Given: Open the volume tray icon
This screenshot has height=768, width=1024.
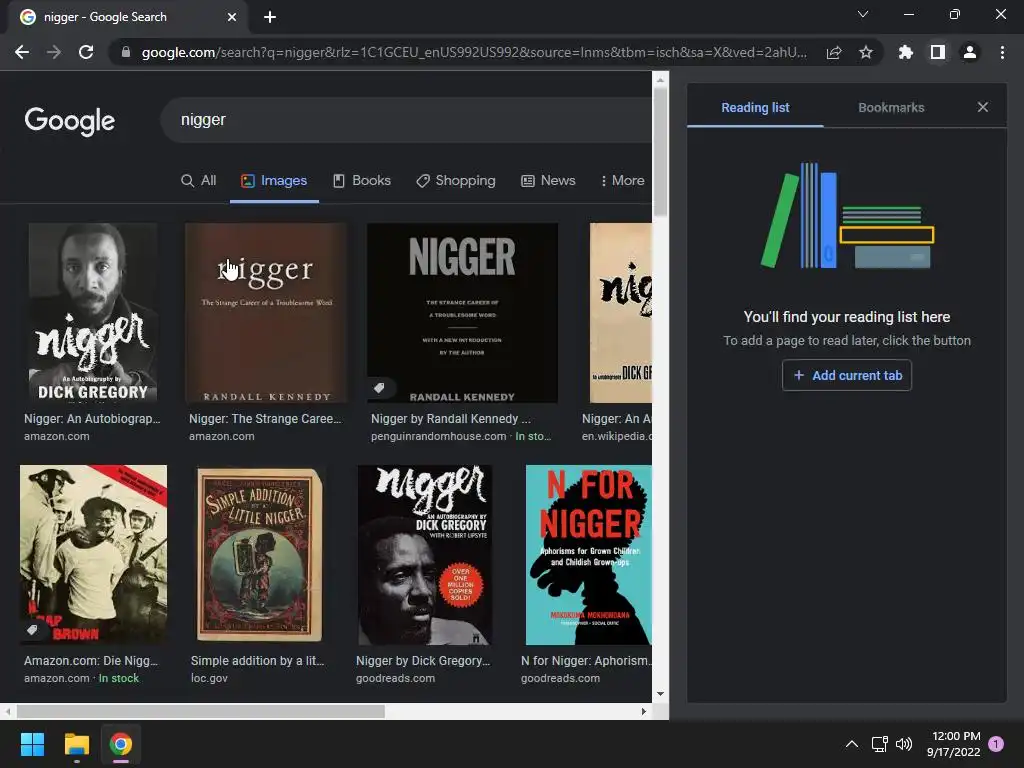Looking at the screenshot, I should pos(904,744).
